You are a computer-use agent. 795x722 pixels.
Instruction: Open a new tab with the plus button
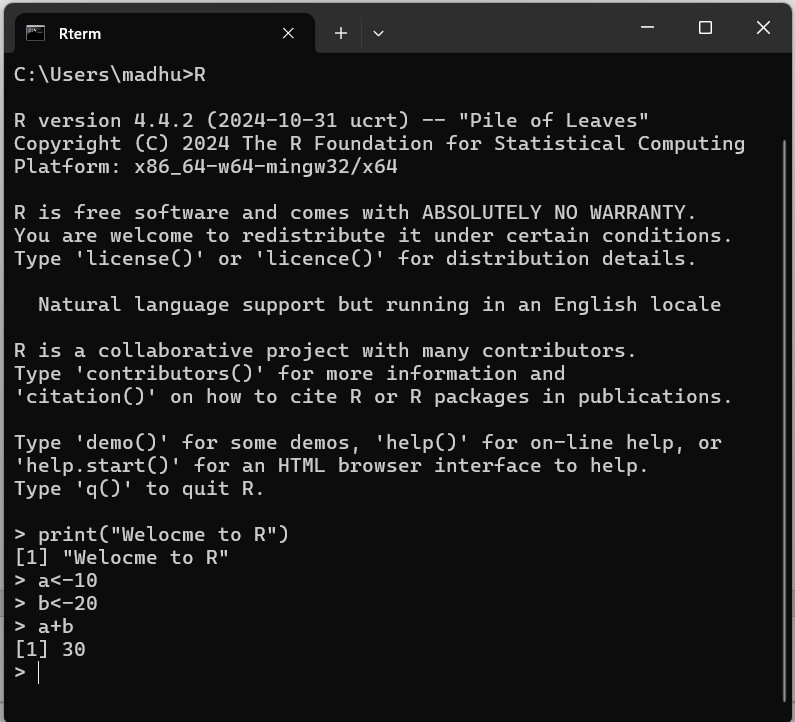point(341,33)
